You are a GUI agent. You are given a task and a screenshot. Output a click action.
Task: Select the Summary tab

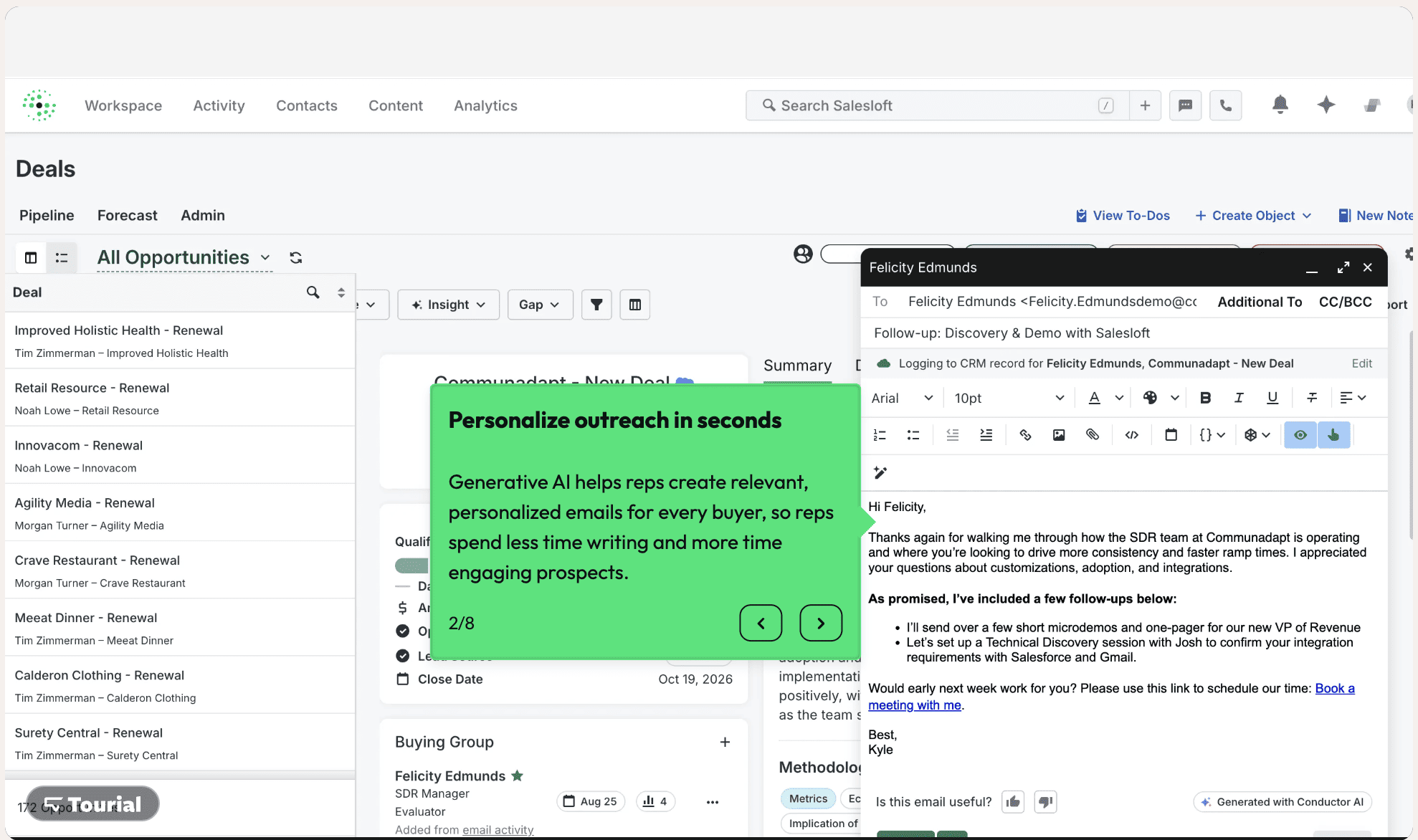tap(797, 366)
